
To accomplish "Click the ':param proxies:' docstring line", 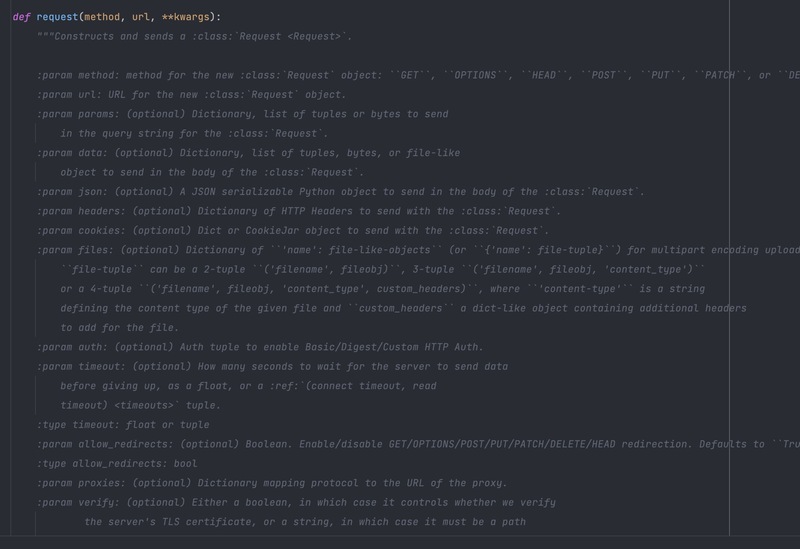I will click(x=272, y=483).
